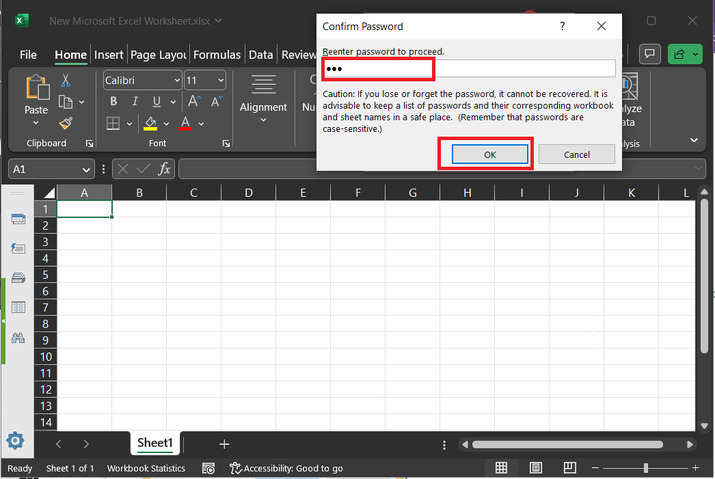Screen dimensions: 715x479
Task: Switch to Home tab
Action: coord(71,55)
